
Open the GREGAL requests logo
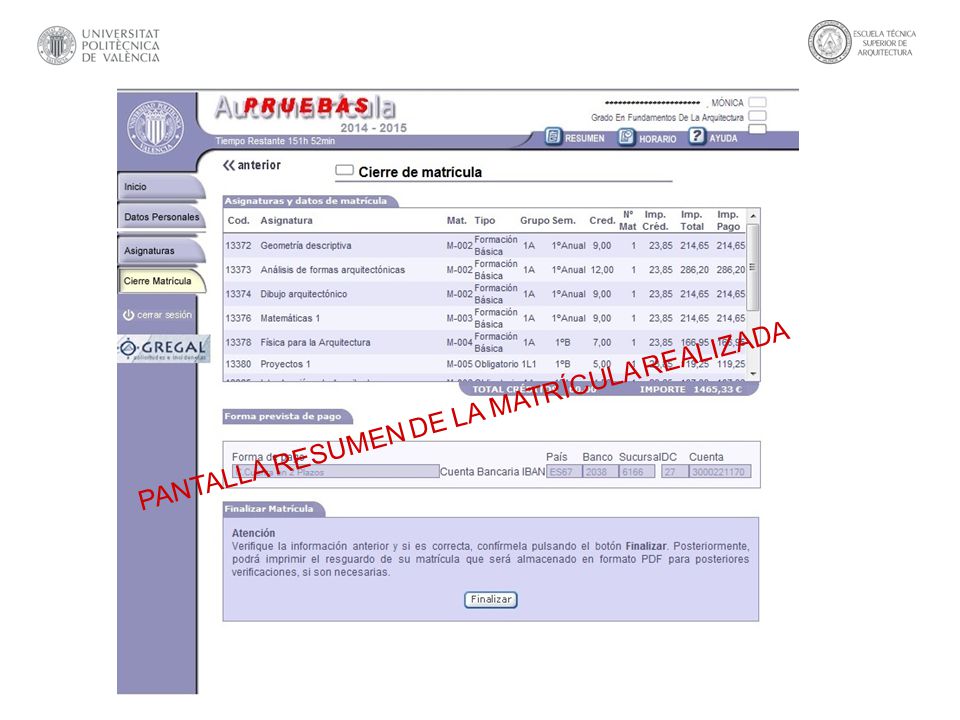coord(163,348)
